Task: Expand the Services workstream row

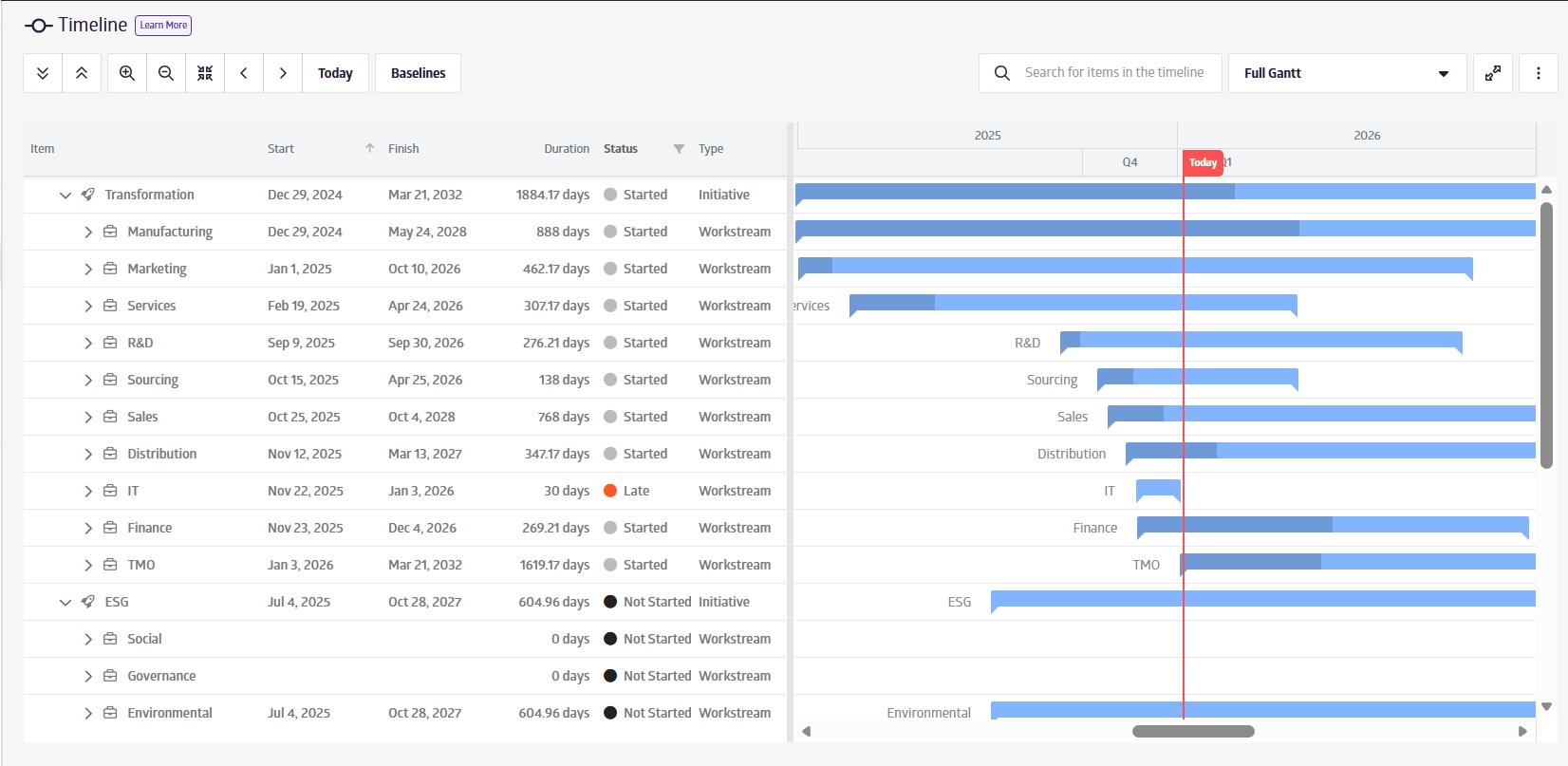Action: [x=88, y=306]
